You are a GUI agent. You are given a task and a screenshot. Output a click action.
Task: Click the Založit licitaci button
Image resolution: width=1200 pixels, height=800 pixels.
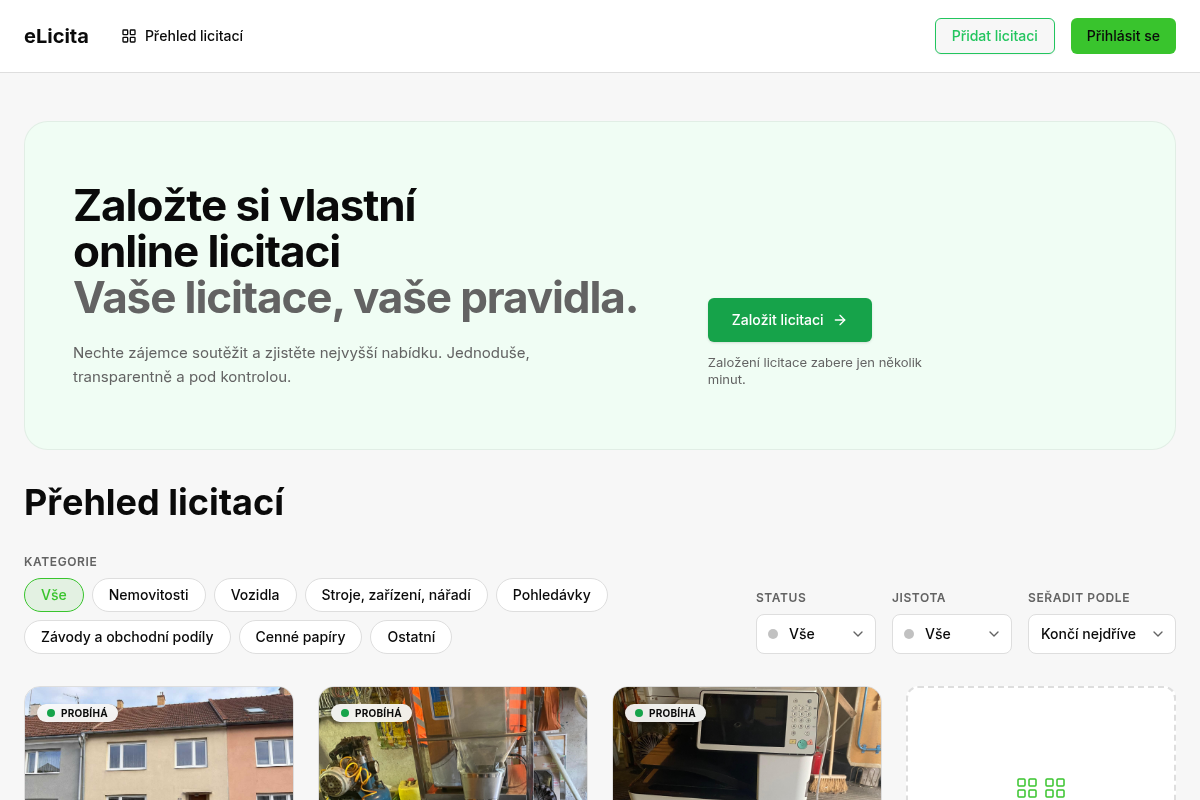(x=790, y=320)
